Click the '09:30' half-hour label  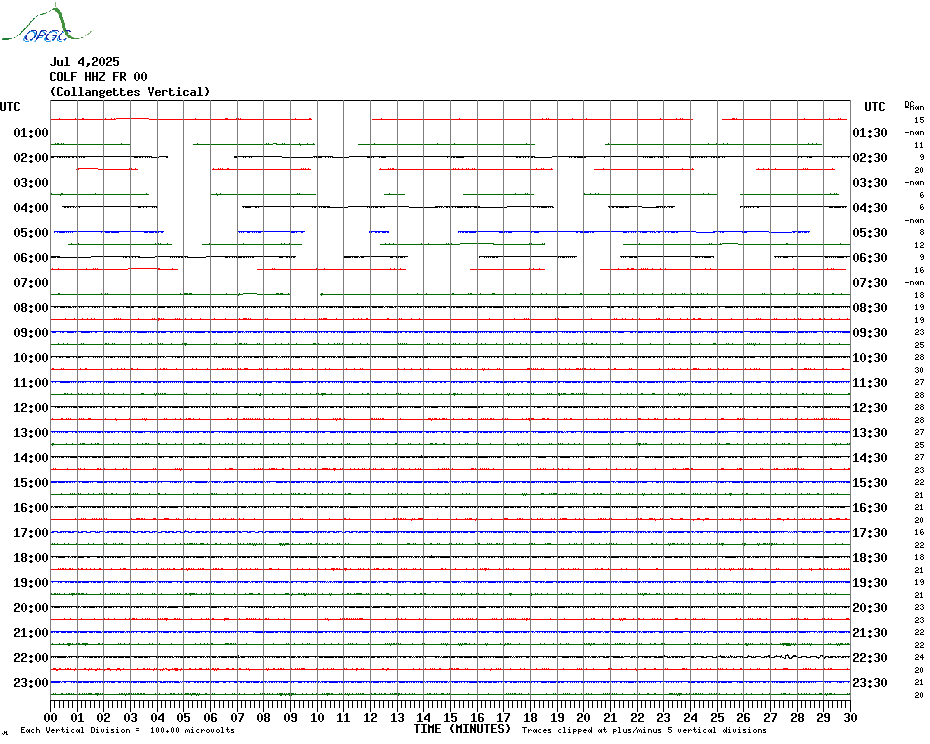pyautogui.click(x=870, y=333)
